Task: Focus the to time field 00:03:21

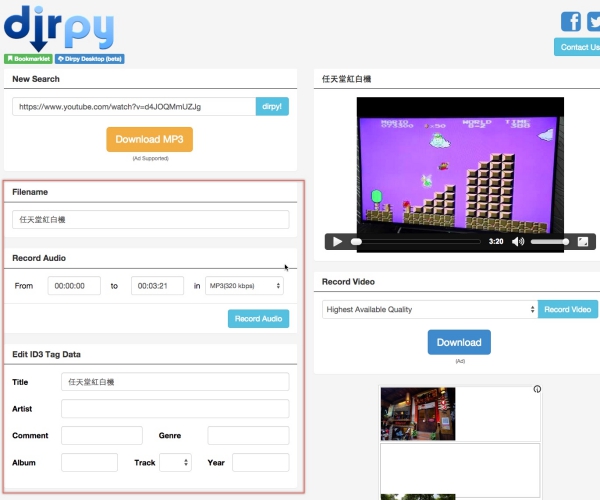Action: click(x=157, y=286)
